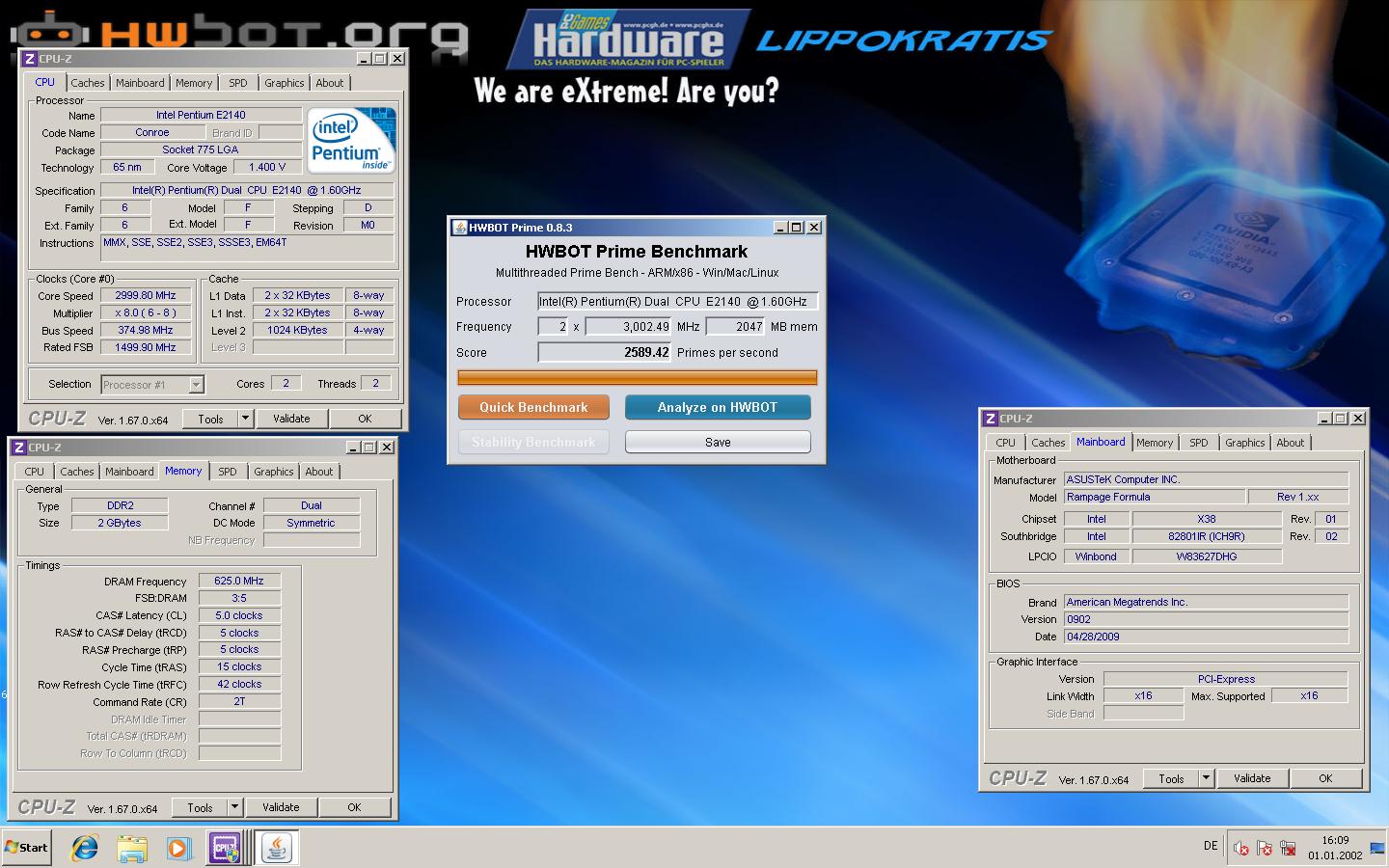Click Validate in the top-left CPU-Z window
Image resolution: width=1389 pixels, height=868 pixels.
click(x=291, y=419)
